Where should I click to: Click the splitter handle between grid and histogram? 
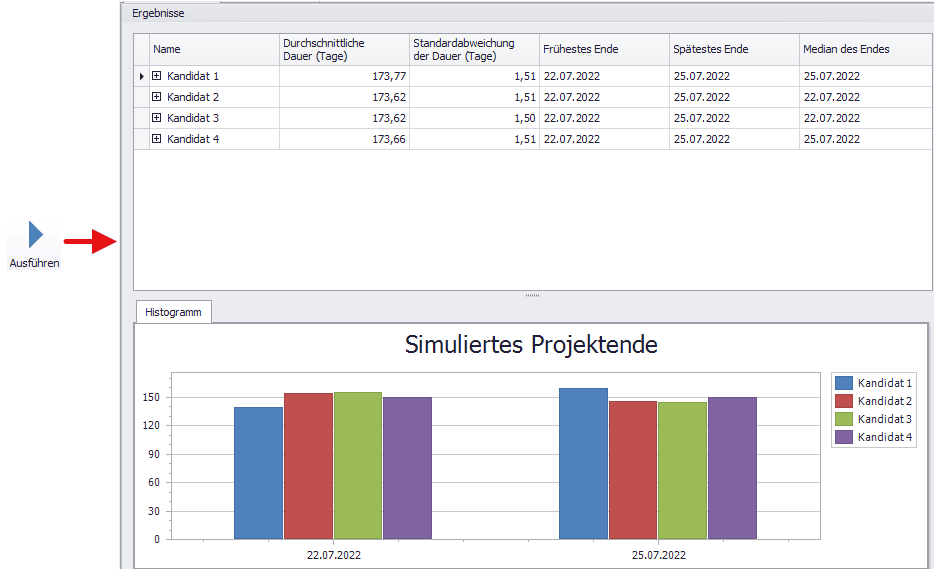pos(532,296)
